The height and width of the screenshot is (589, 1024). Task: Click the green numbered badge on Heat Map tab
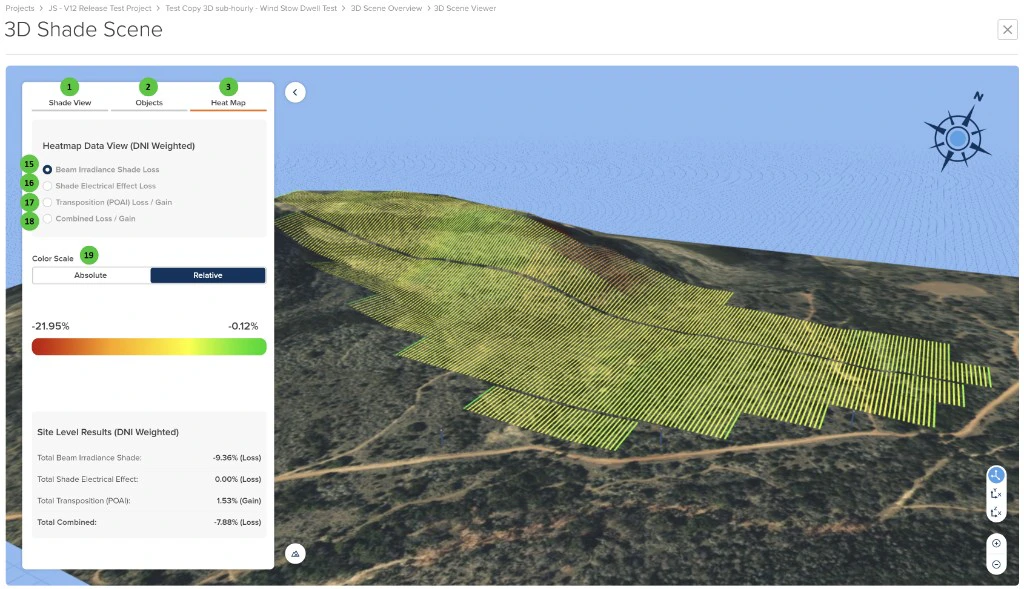(x=227, y=87)
